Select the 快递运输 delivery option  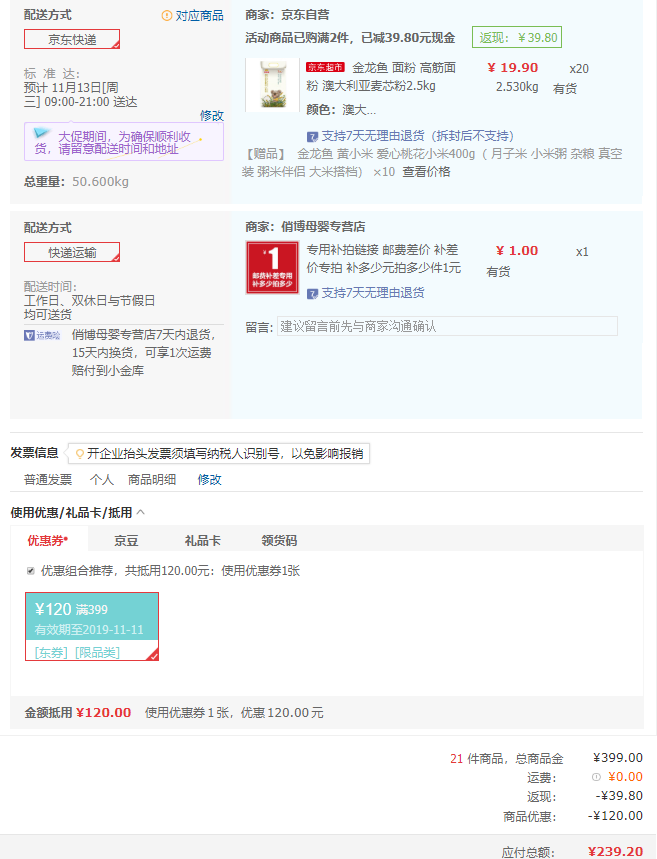tap(72, 252)
